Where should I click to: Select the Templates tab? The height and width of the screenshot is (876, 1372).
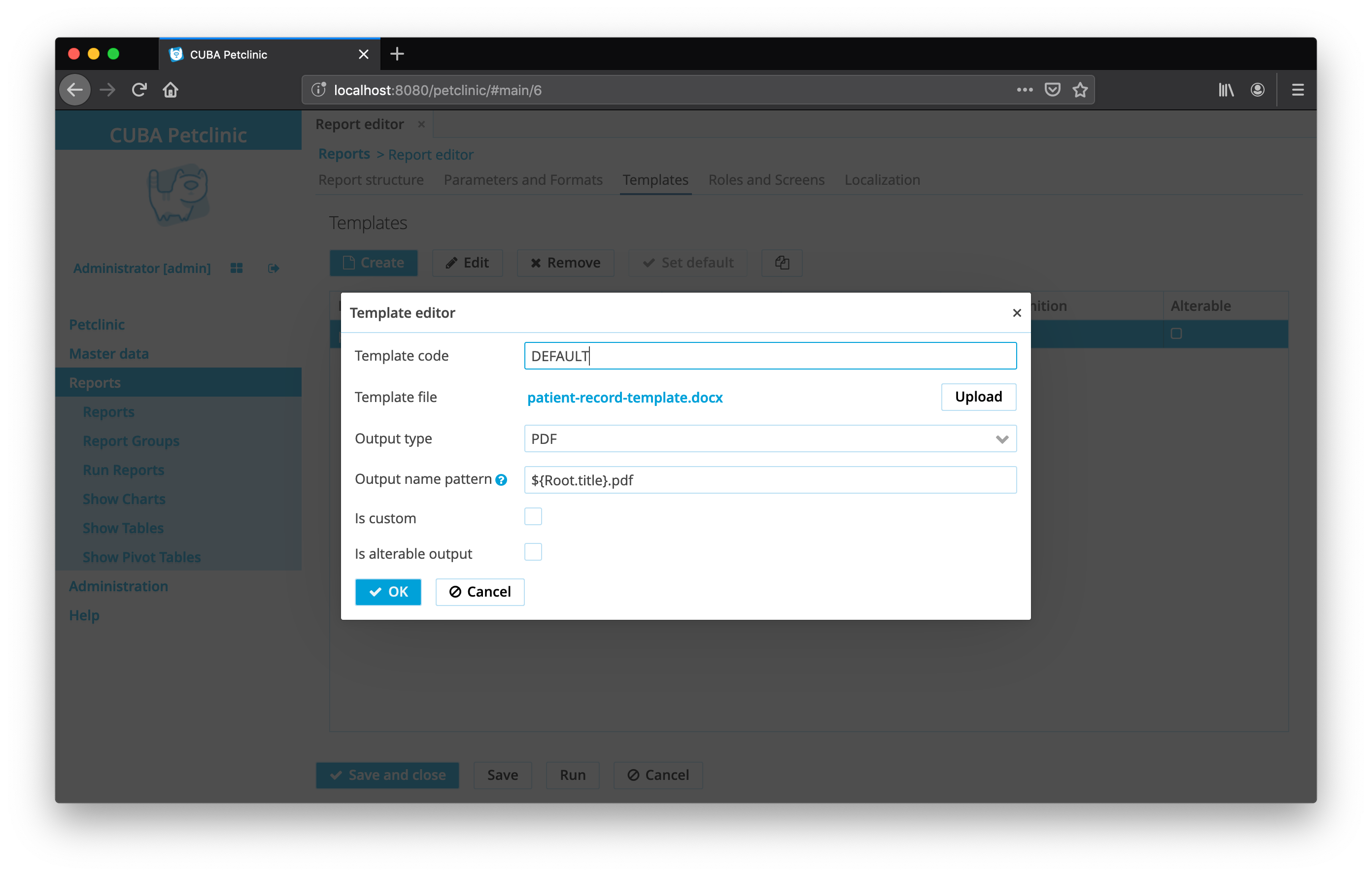coord(655,180)
